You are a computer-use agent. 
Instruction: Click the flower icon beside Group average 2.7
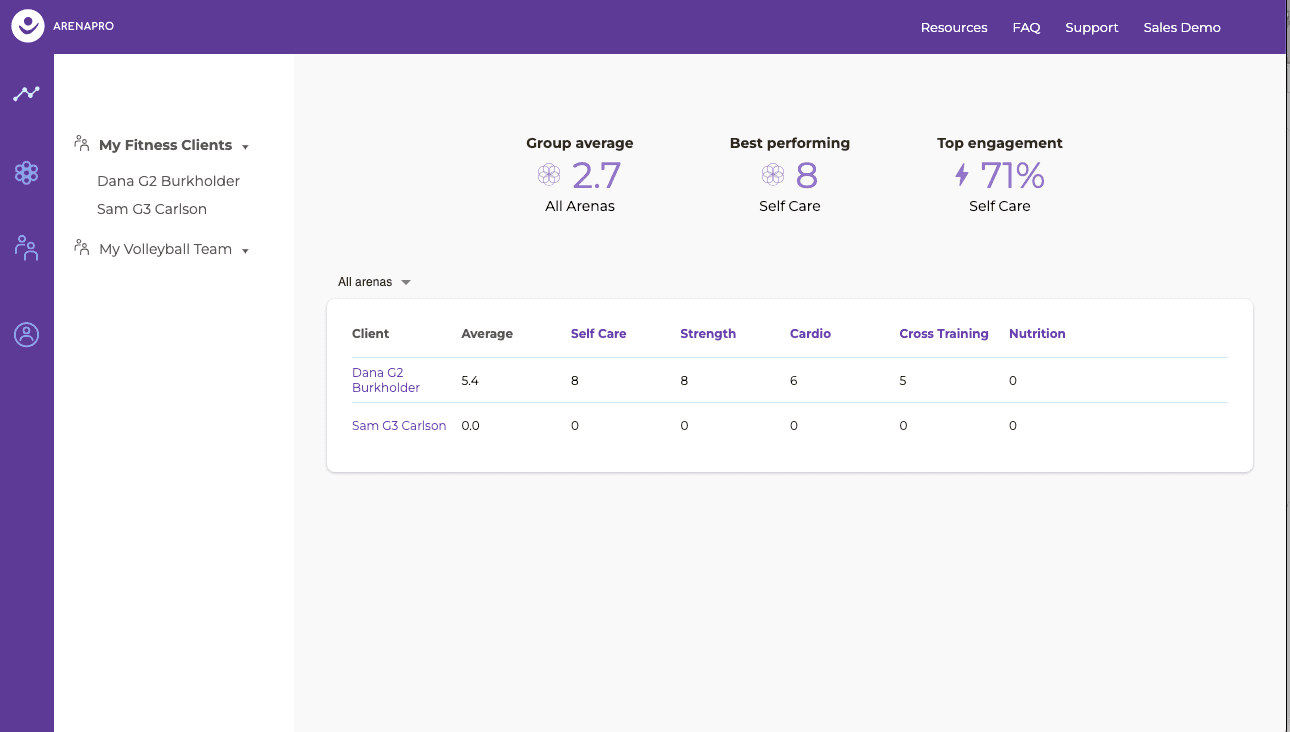click(548, 174)
